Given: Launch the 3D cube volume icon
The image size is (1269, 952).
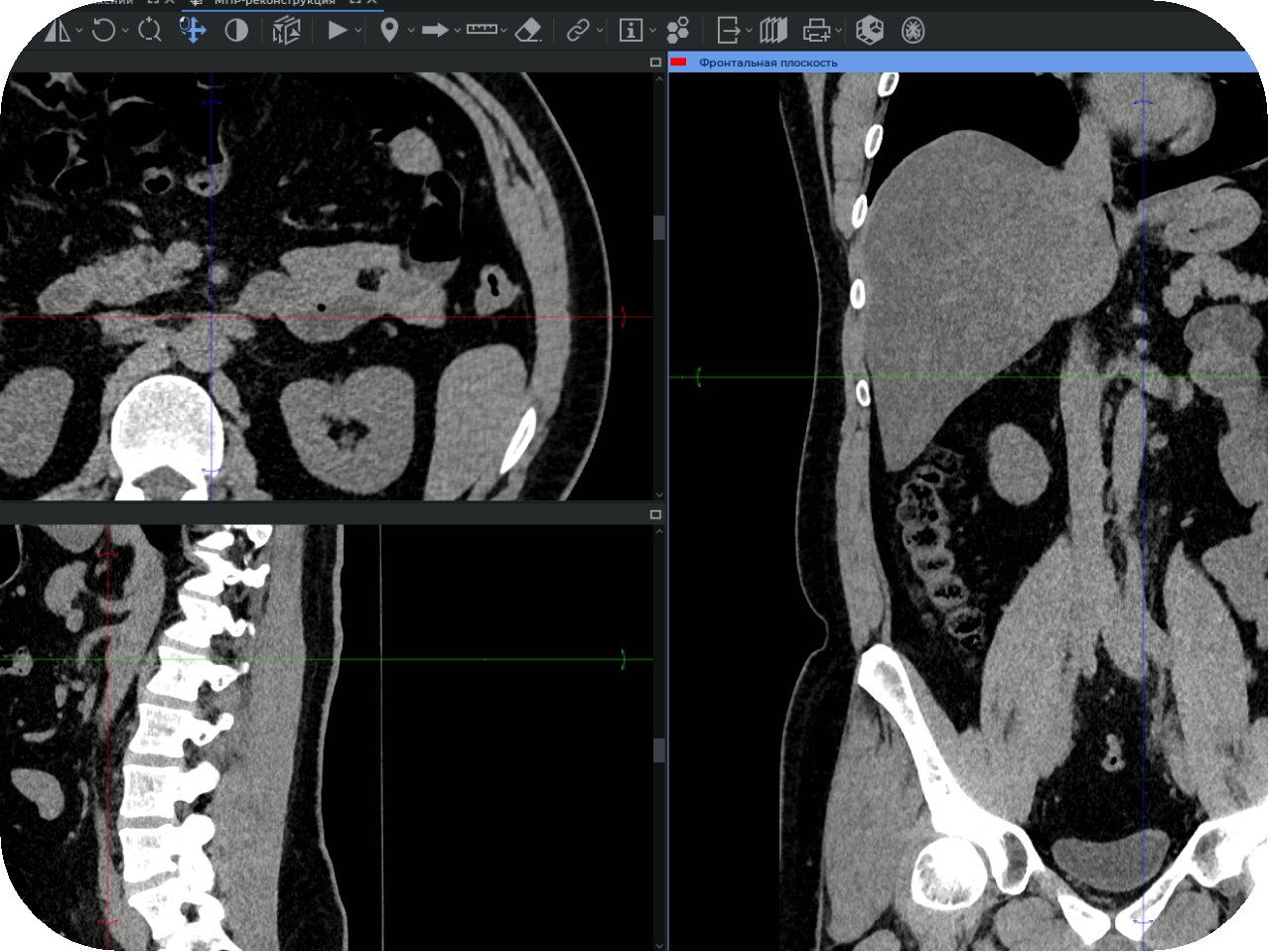Looking at the screenshot, I should pos(870,31).
